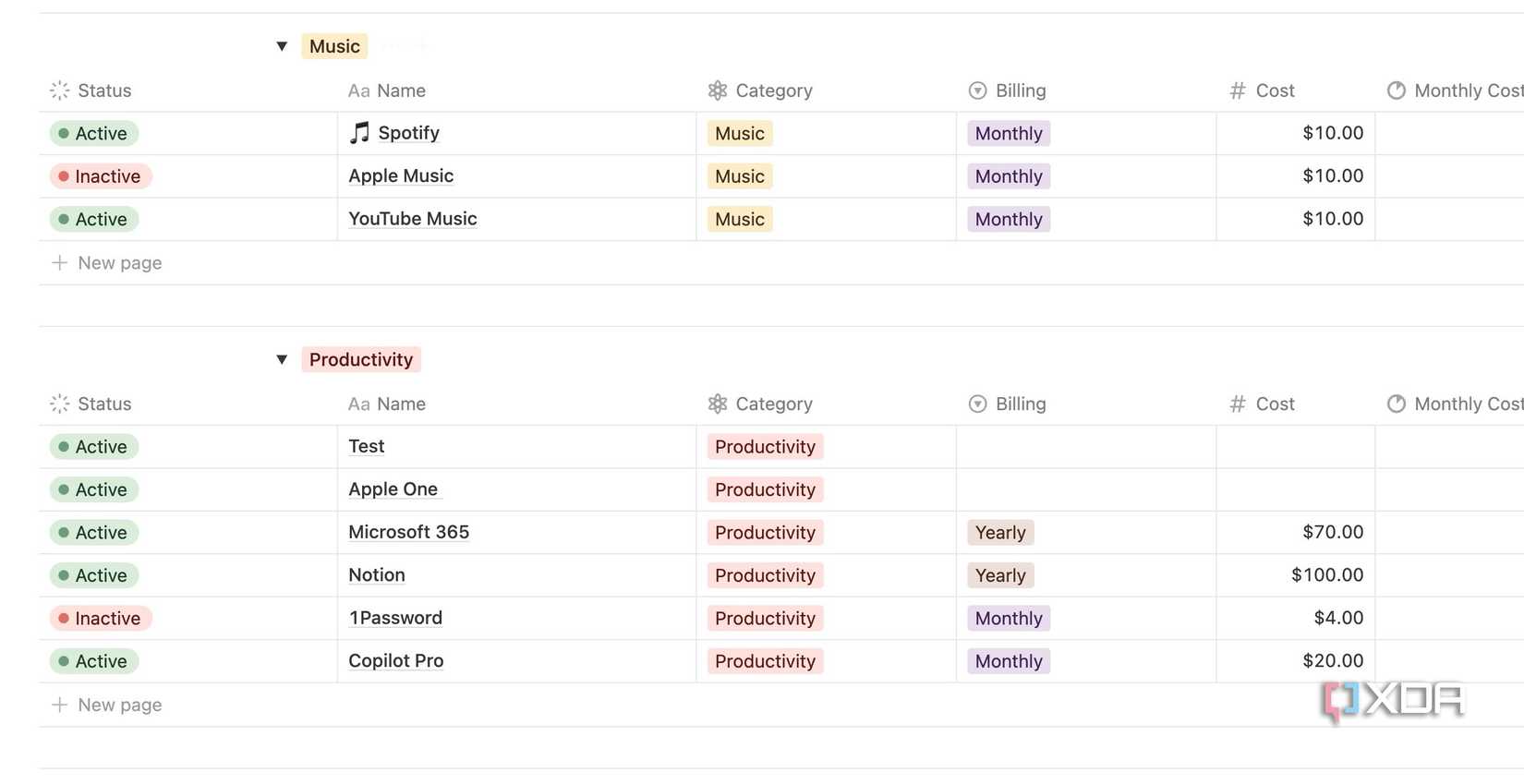Click the Name column Aa icon in Productivity table
Viewport: 1524px width, 784px height.
pos(359,404)
